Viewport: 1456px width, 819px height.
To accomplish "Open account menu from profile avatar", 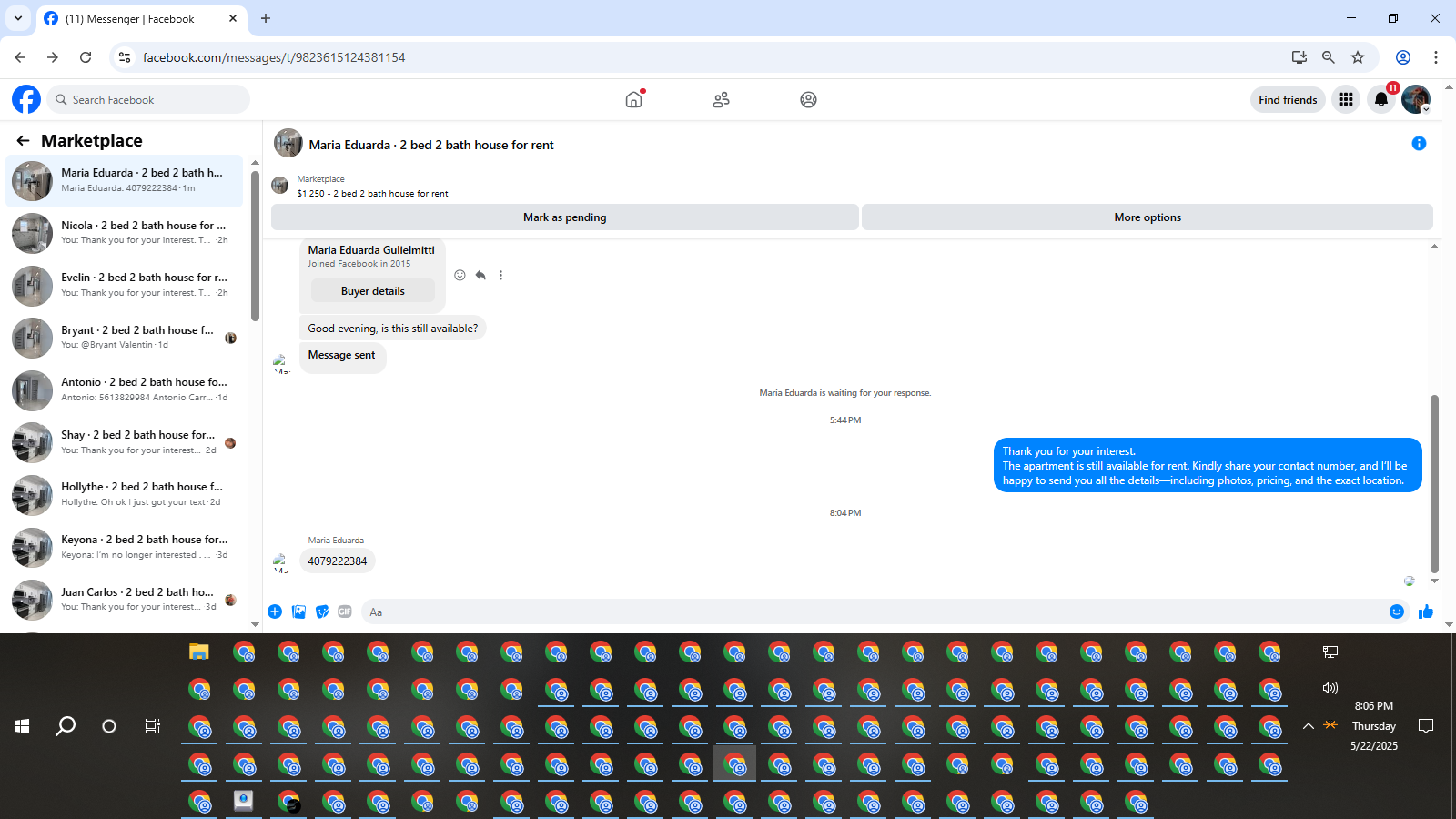I will click(x=1416, y=99).
